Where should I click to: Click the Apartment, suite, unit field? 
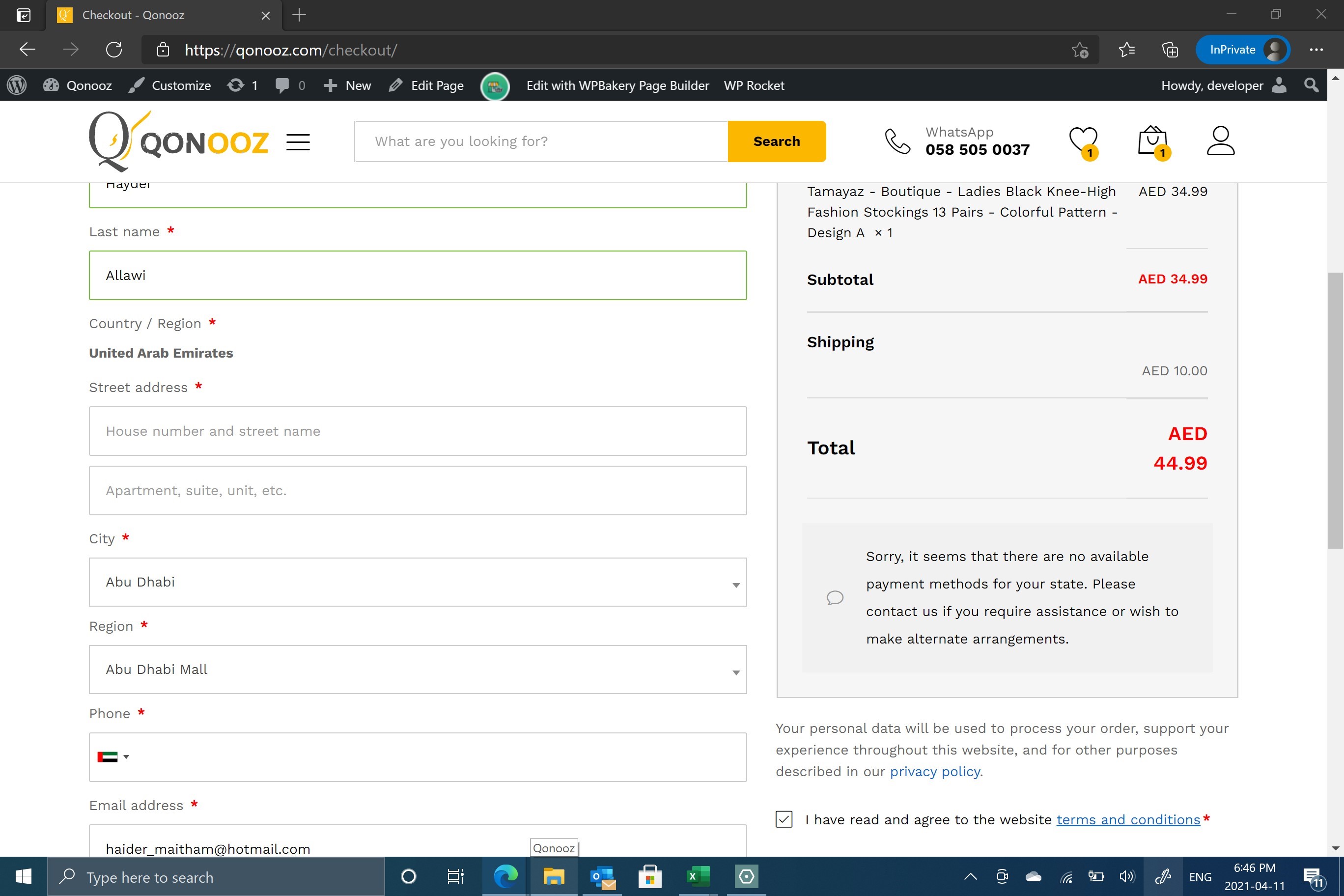tap(418, 490)
